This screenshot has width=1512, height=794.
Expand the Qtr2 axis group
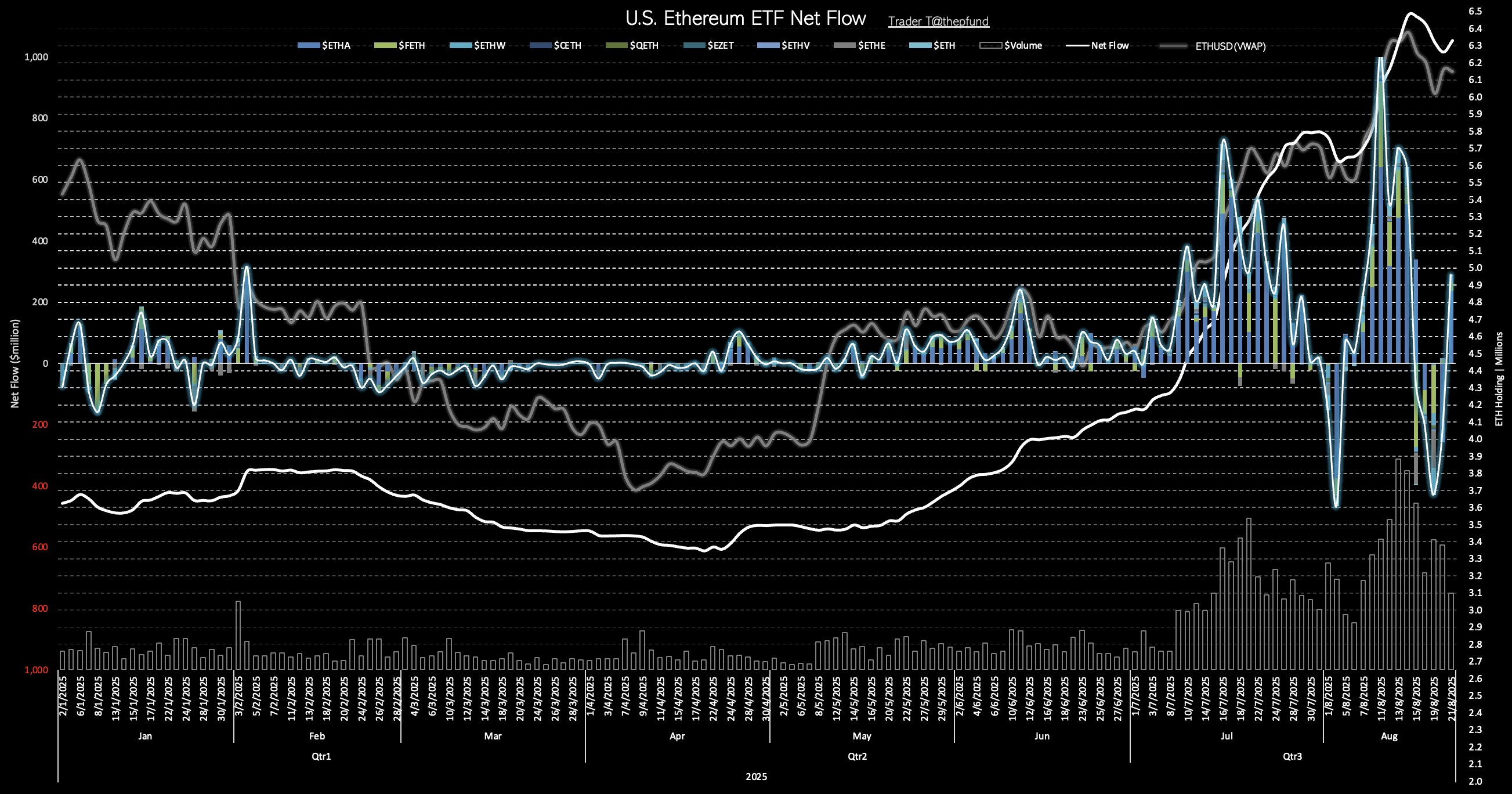pos(858,757)
